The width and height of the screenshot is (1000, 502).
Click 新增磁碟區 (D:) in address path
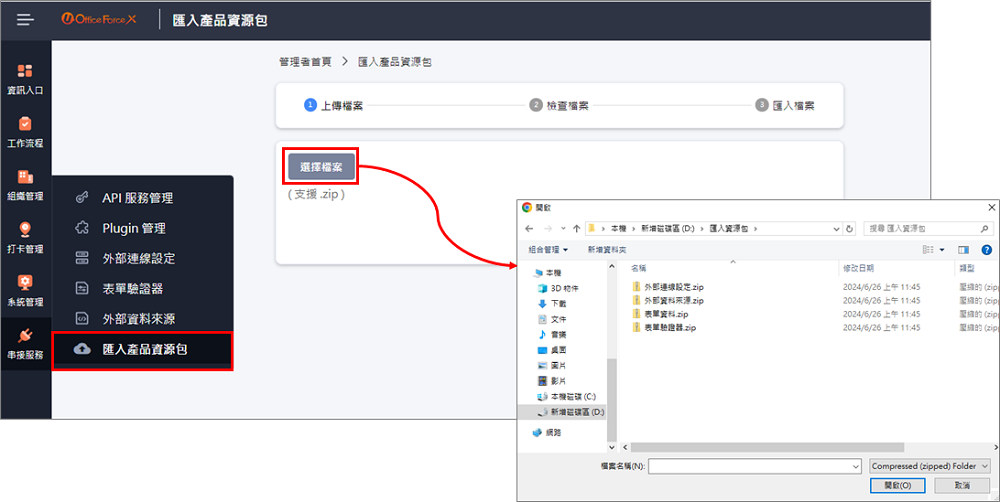(667, 228)
